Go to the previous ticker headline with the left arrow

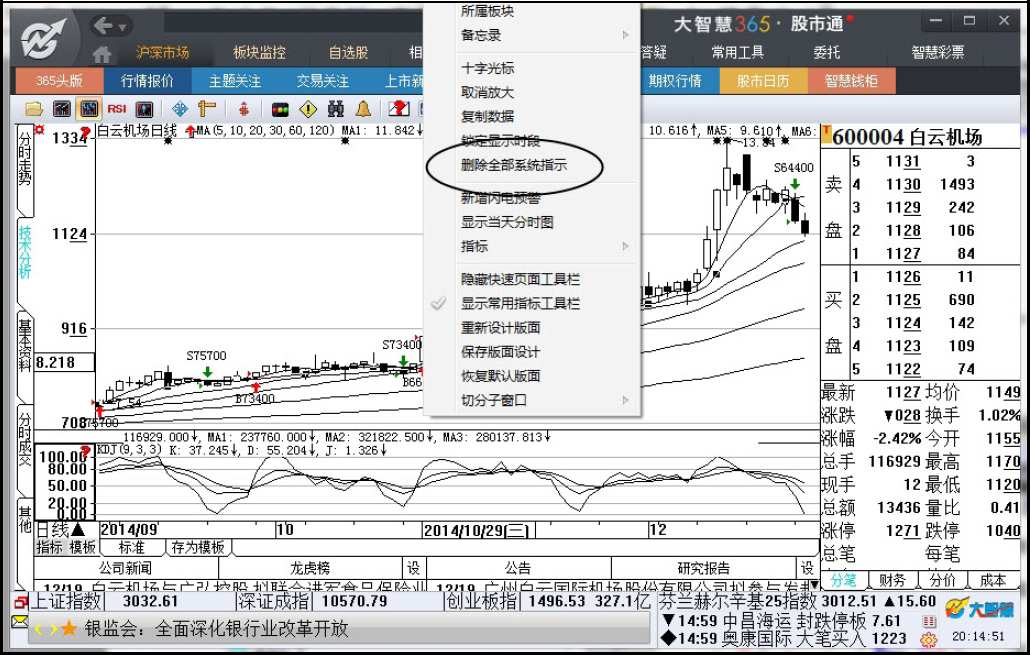point(38,629)
